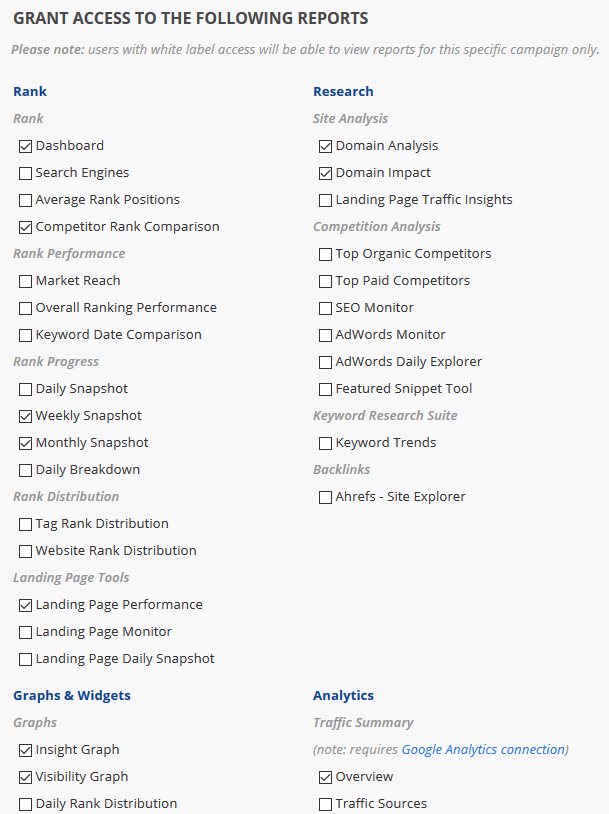609x814 pixels.
Task: Enable Tag Rank Distribution checkbox
Action: click(x=26, y=524)
